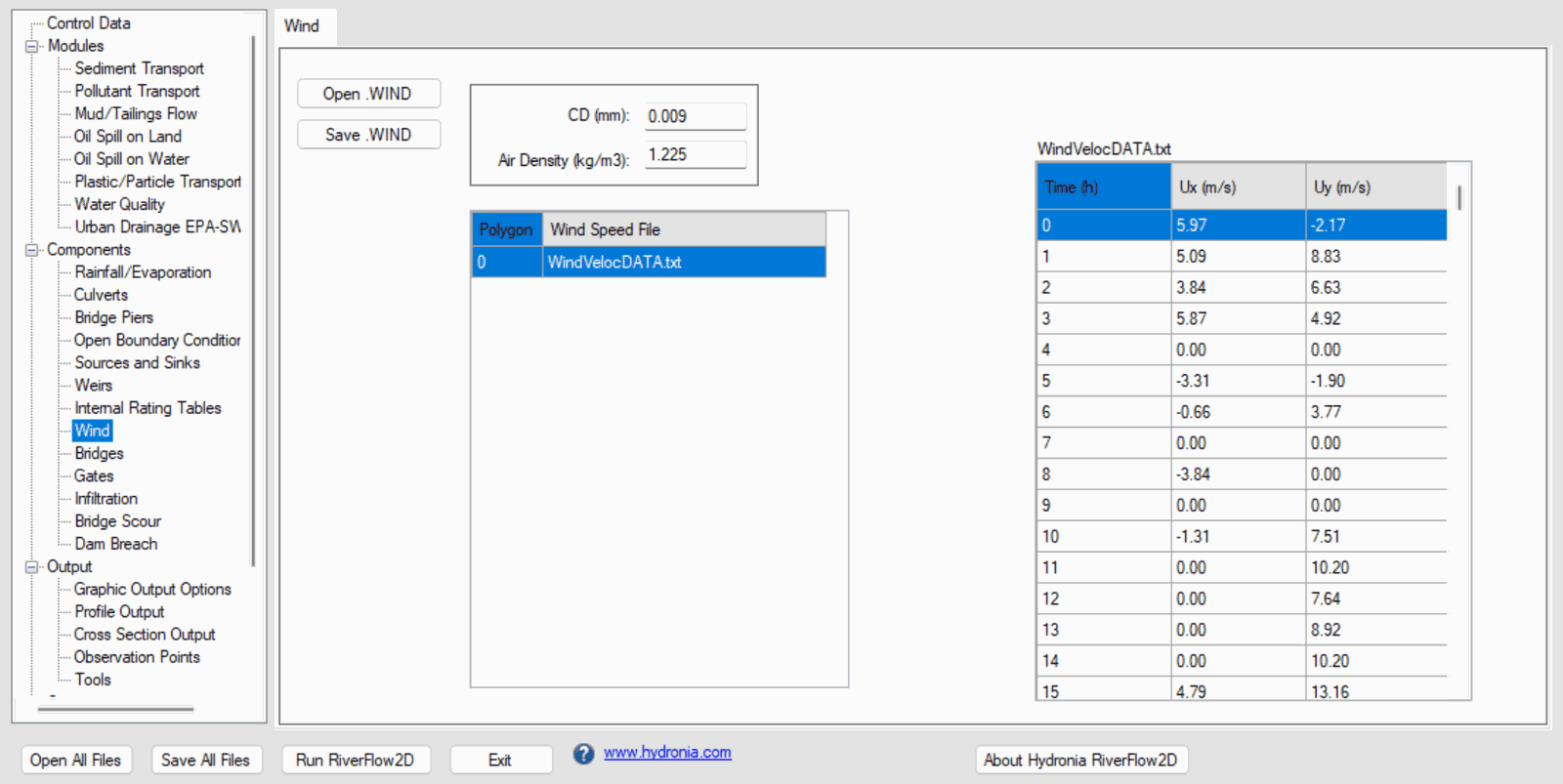The height and width of the screenshot is (784, 1563).
Task: Open About Hydronia RiverFlow2D dialog
Action: [x=1080, y=760]
